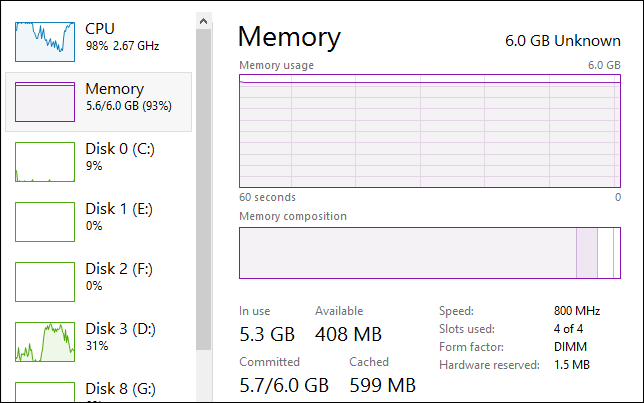
Task: Open the Memory sidebar graph thumbnail
Action: click(45, 102)
